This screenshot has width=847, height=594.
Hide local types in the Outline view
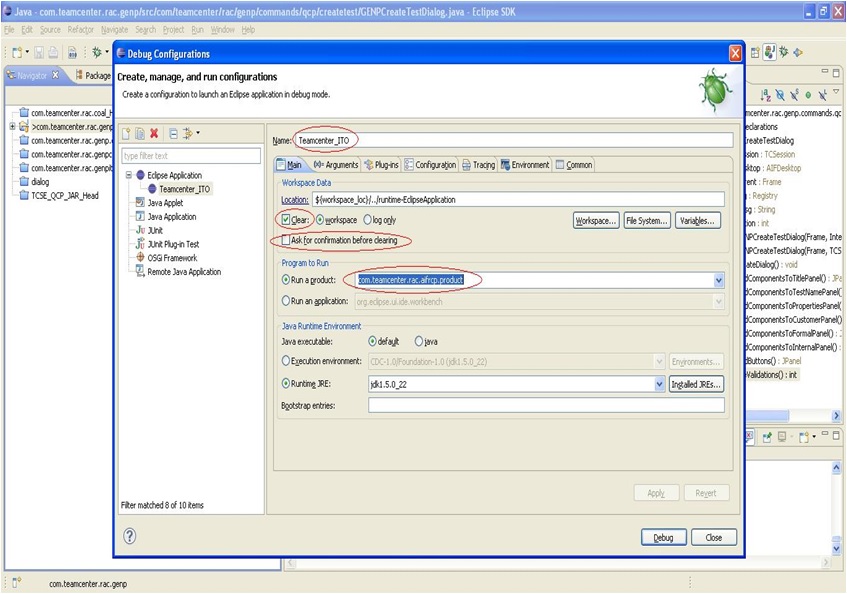[x=821, y=95]
